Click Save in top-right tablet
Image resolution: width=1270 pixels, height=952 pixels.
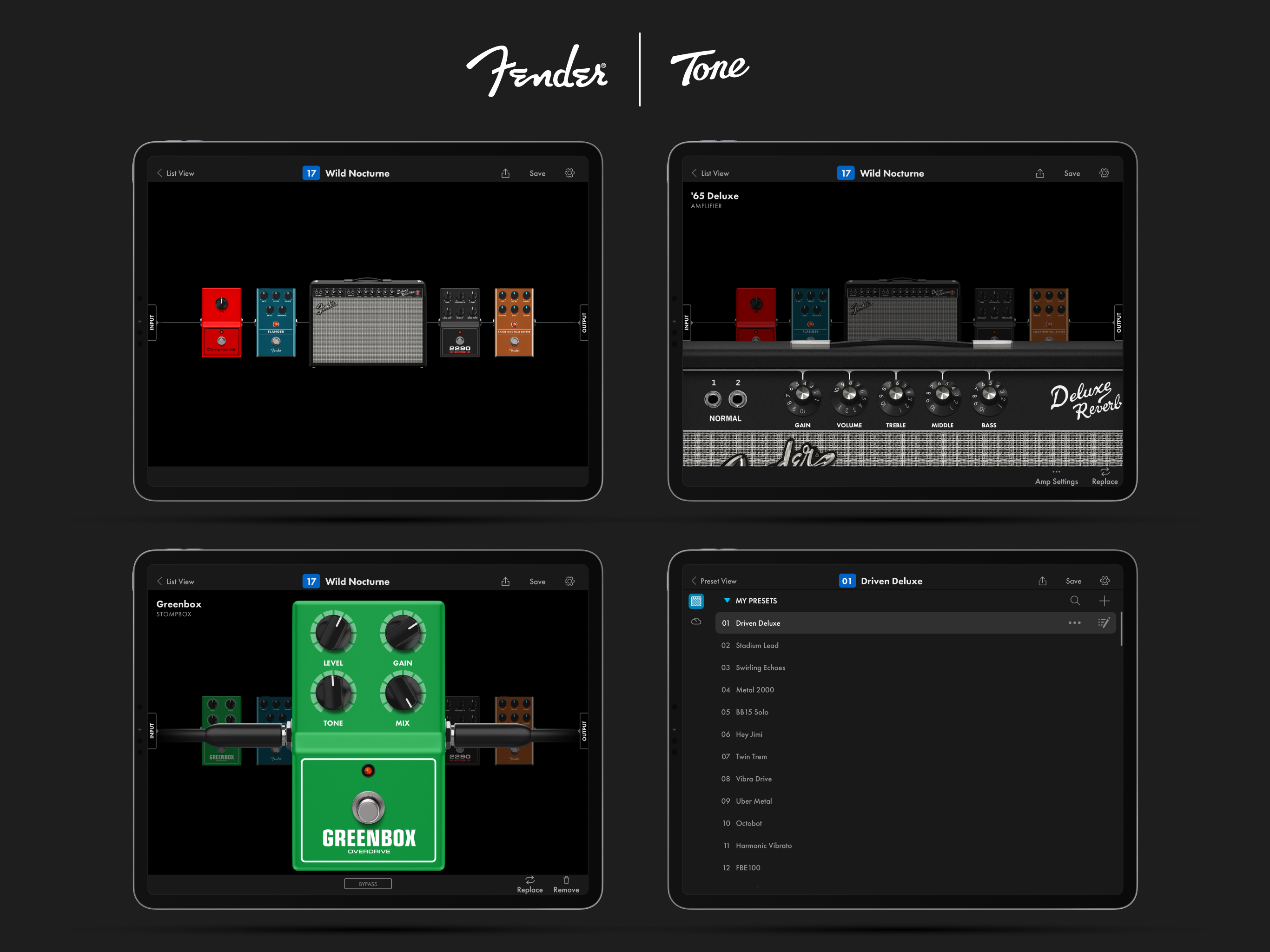coord(1072,173)
